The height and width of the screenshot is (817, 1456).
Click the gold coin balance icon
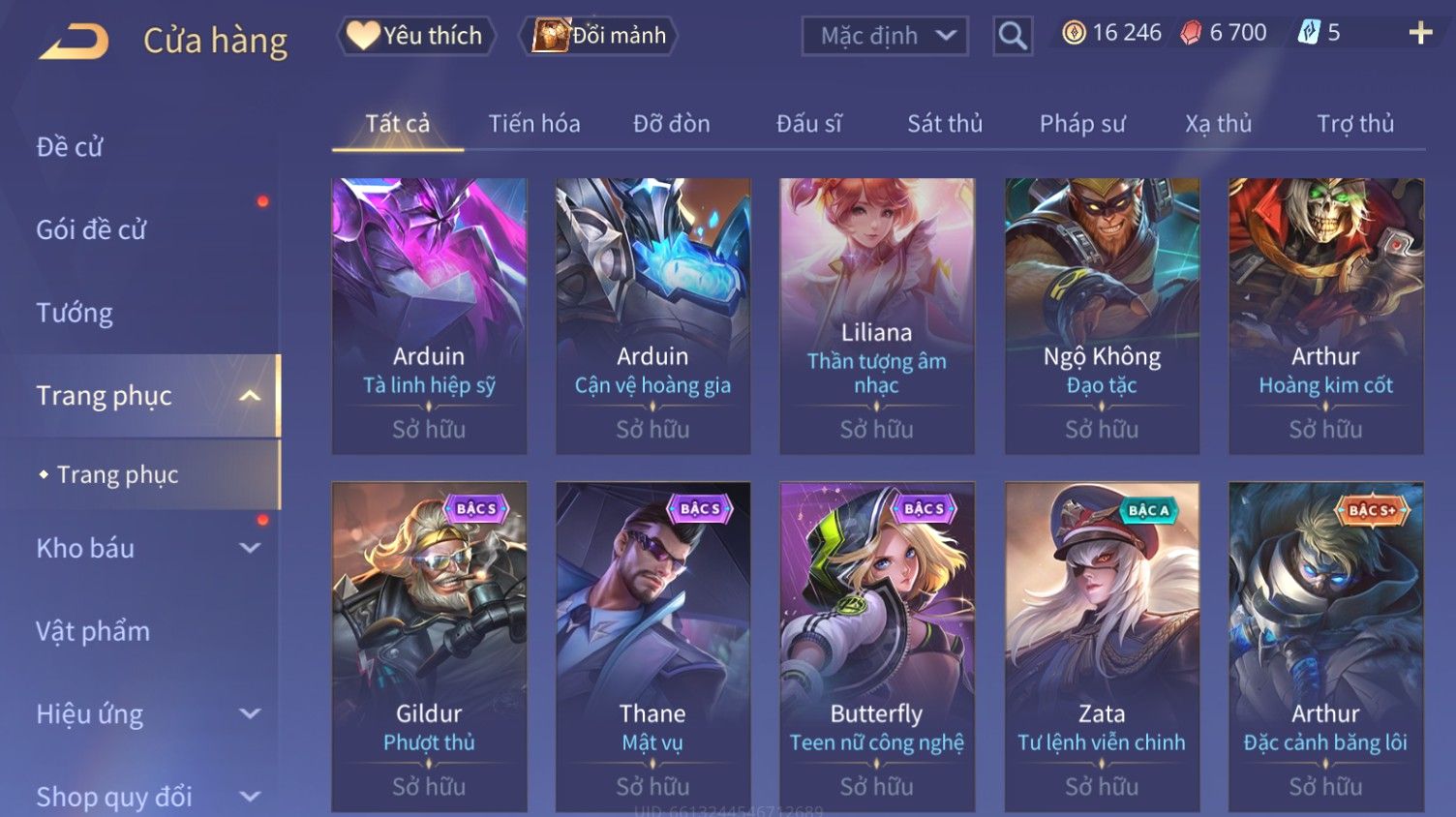click(x=1074, y=33)
